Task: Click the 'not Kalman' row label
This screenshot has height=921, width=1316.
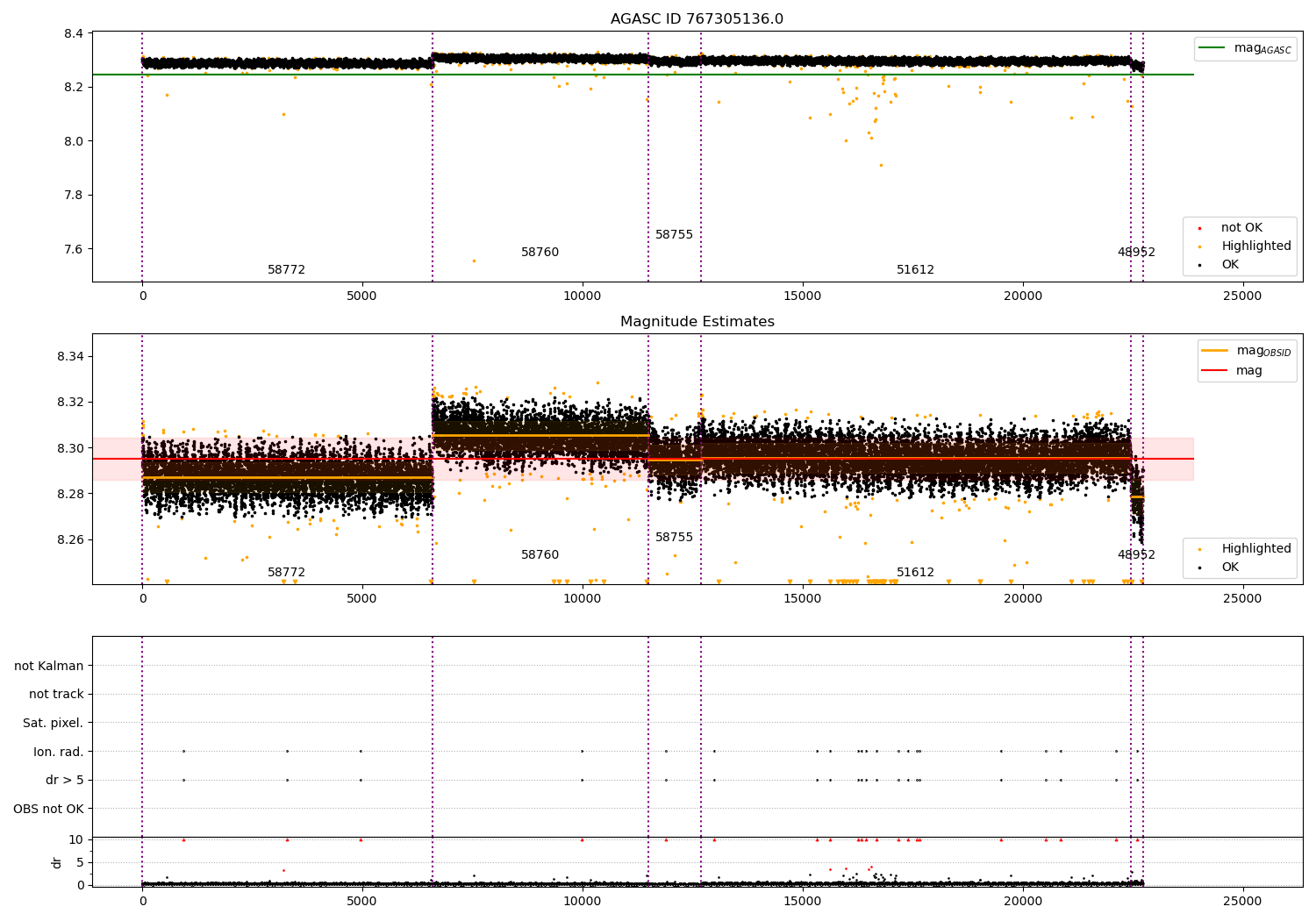Action: pyautogui.click(x=49, y=666)
